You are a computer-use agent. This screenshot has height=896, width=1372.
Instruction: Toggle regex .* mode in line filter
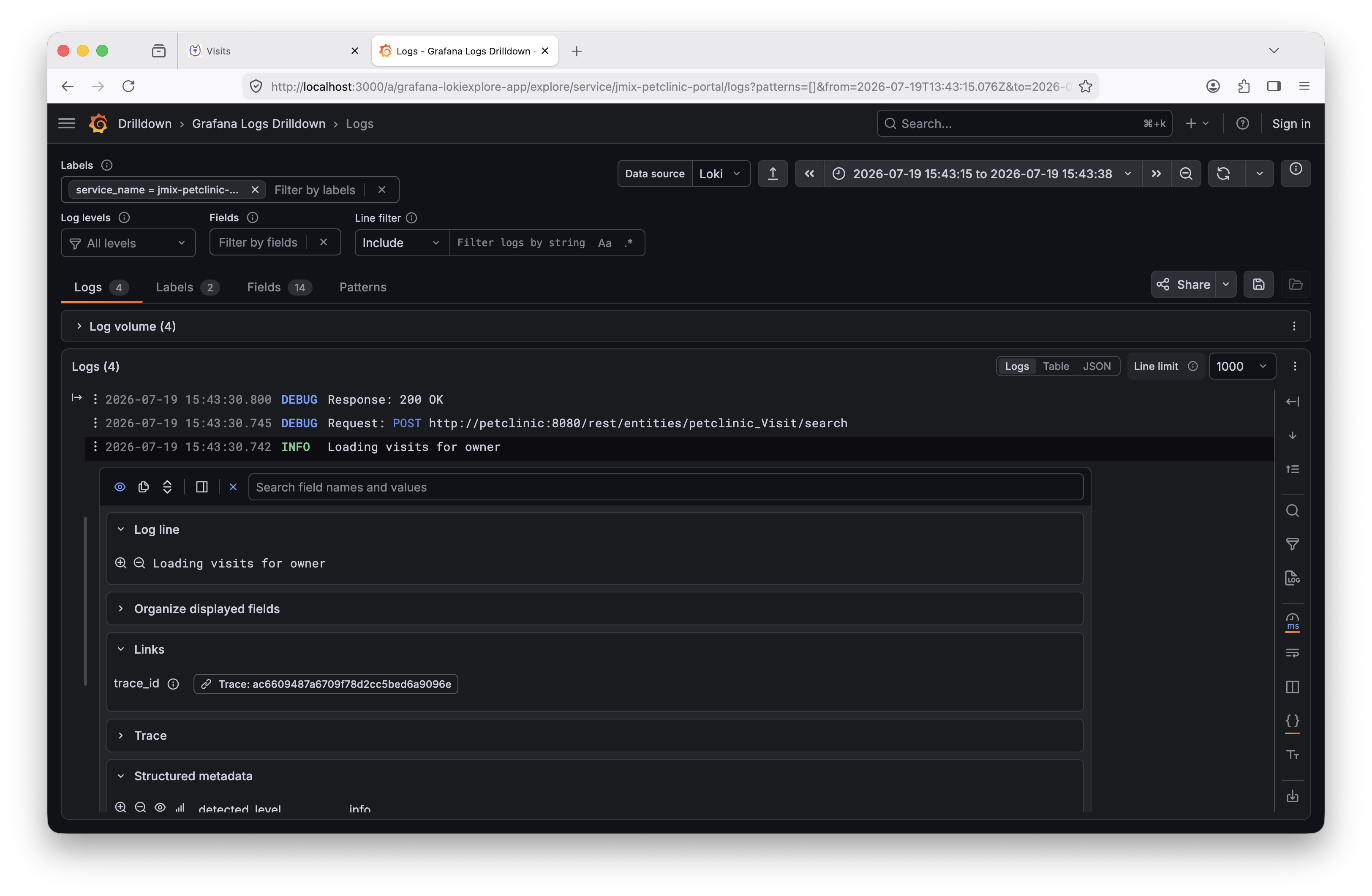[629, 243]
